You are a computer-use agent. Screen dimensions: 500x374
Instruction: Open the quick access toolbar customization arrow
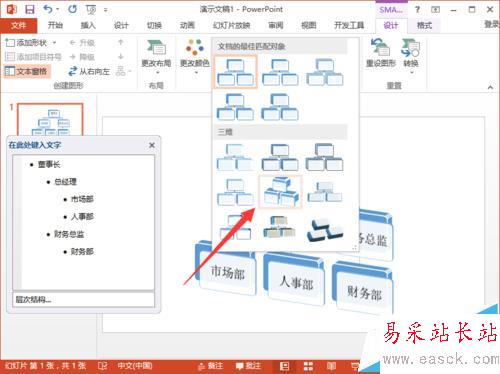tap(106, 10)
